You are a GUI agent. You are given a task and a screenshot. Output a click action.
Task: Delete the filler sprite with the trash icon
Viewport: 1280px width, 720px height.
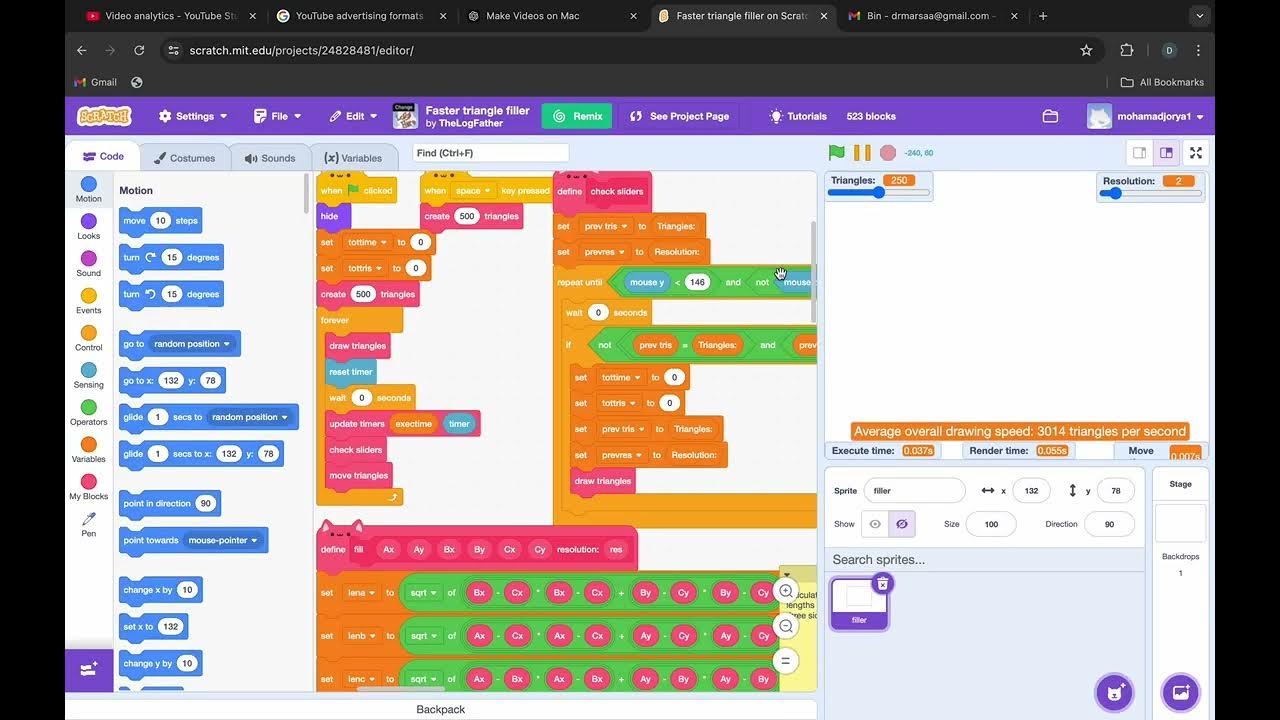[882, 583]
